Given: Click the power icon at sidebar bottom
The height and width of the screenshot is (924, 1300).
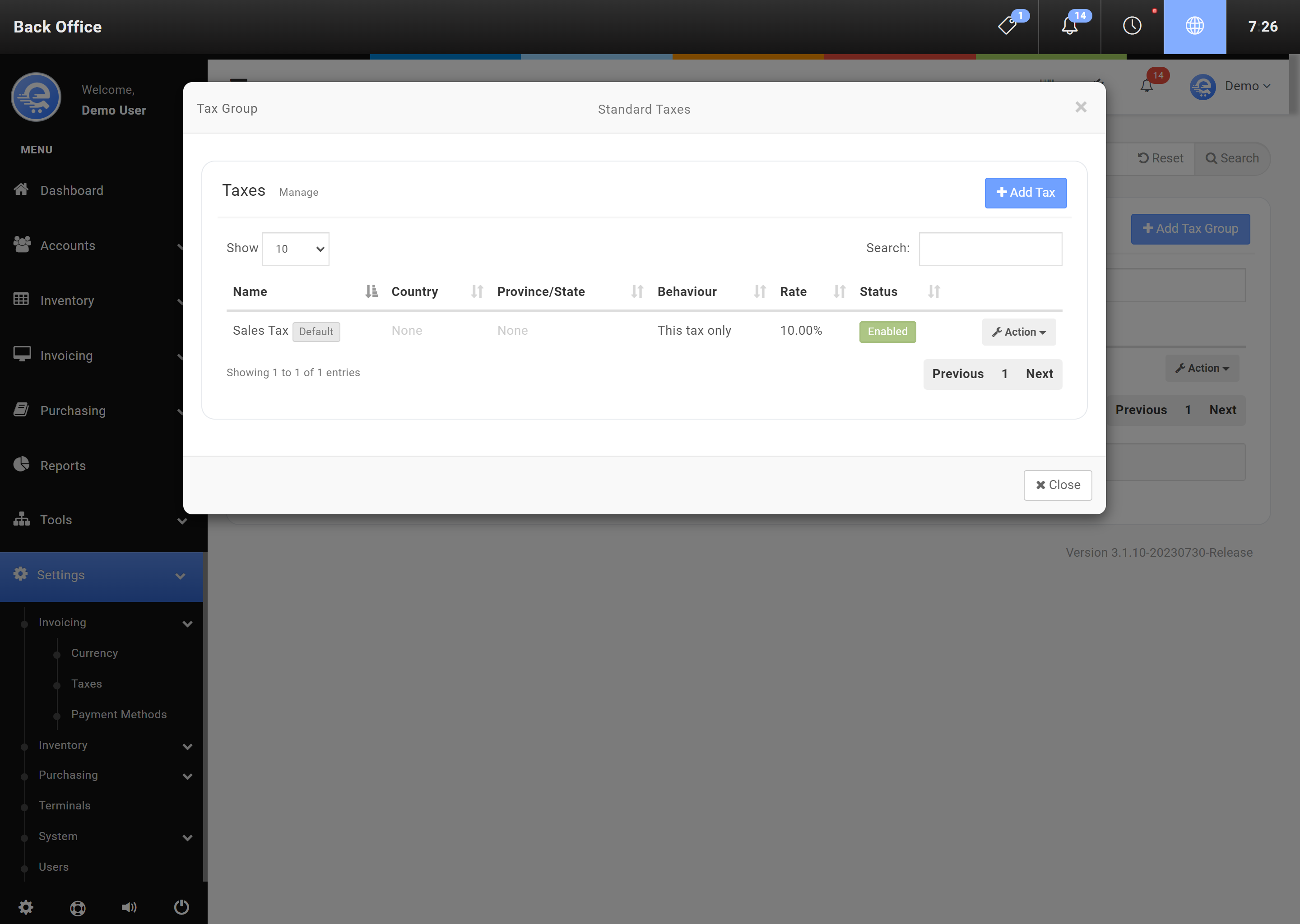Looking at the screenshot, I should [181, 906].
